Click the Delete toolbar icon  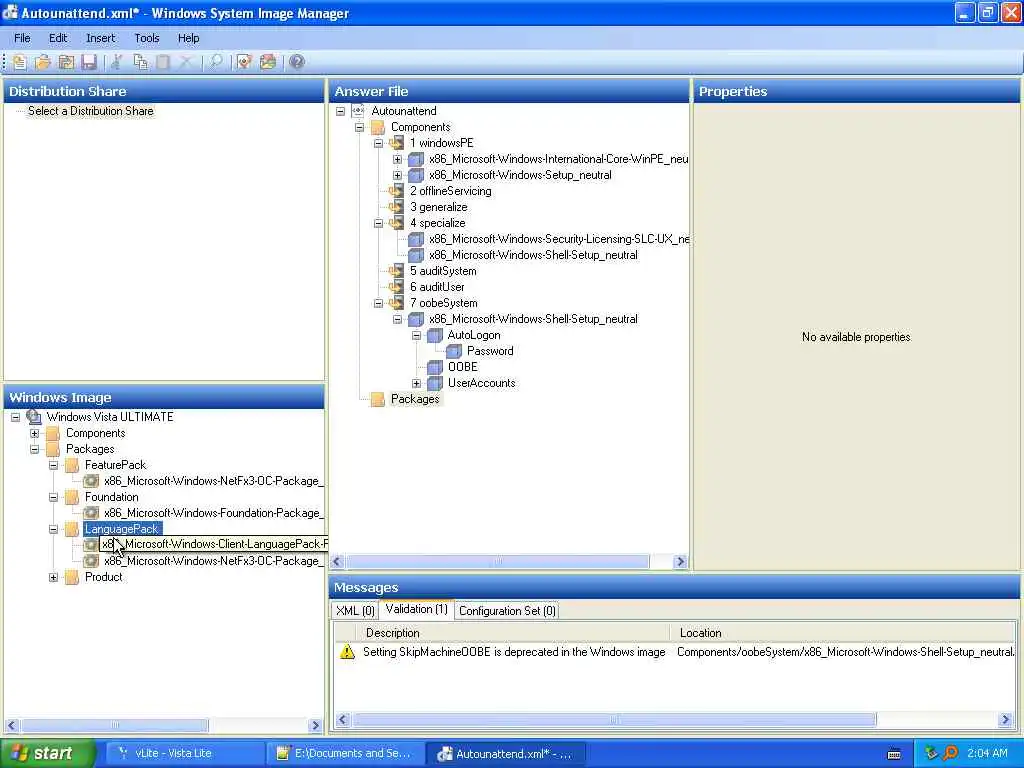[x=186, y=62]
